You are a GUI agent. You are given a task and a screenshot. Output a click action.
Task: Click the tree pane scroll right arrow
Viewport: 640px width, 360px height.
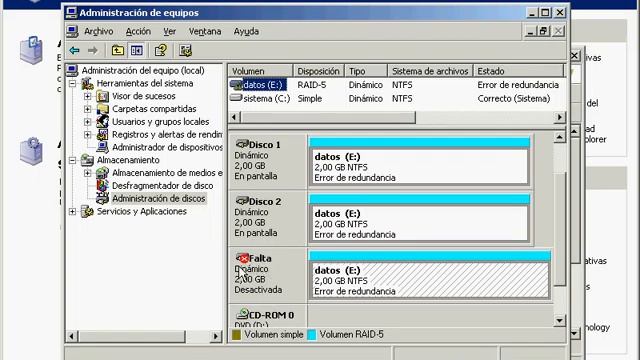(x=216, y=336)
